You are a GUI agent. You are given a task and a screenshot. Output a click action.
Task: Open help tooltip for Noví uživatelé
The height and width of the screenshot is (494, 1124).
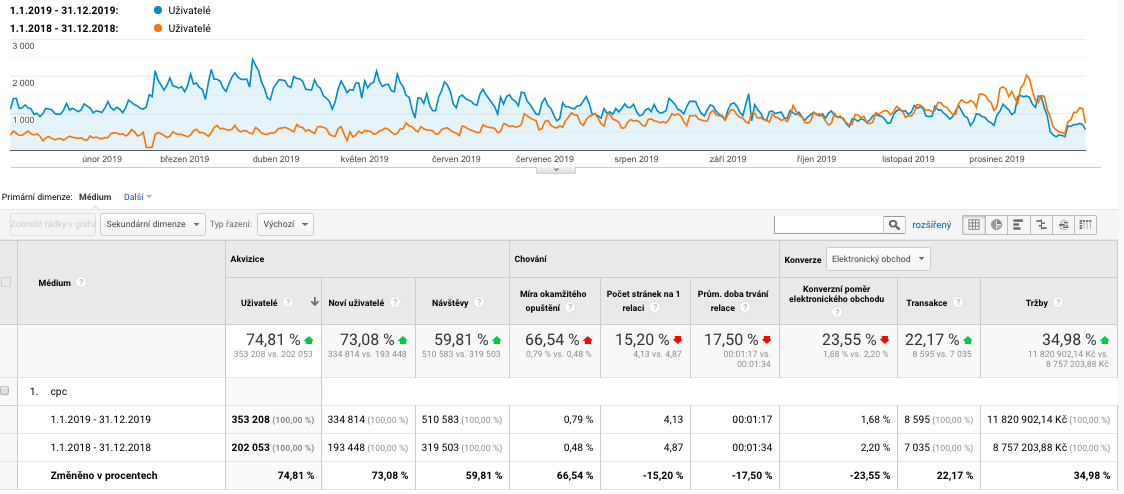395,303
